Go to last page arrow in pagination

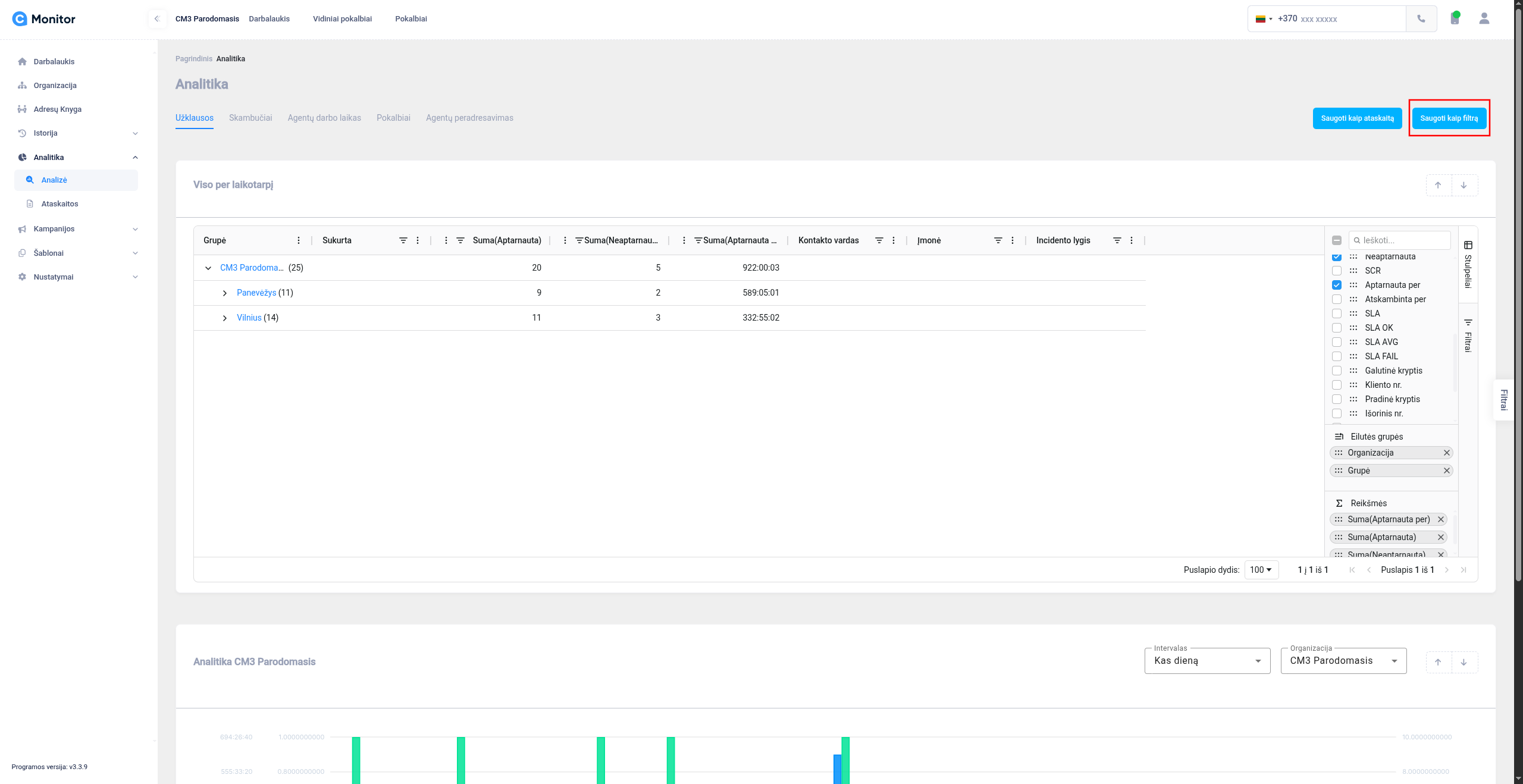[x=1463, y=570]
